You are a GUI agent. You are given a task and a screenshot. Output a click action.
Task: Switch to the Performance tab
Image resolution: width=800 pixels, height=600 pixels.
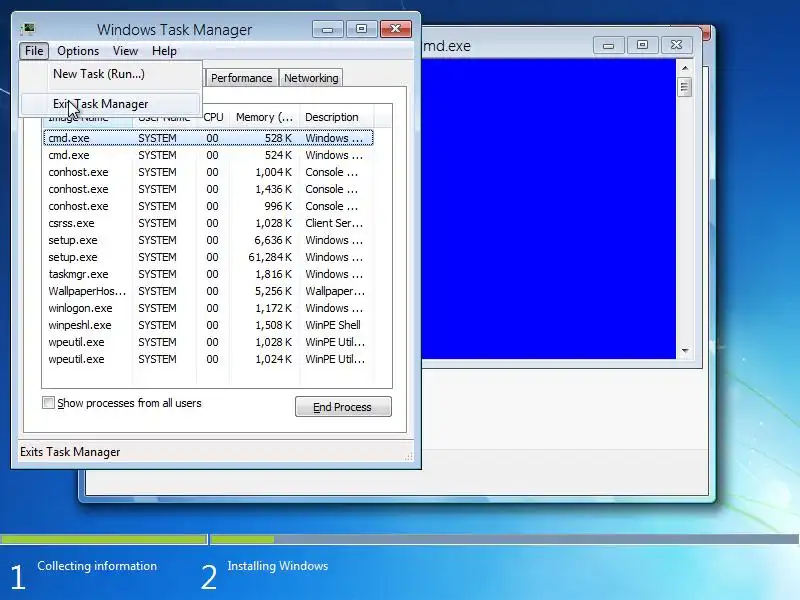pos(241,78)
